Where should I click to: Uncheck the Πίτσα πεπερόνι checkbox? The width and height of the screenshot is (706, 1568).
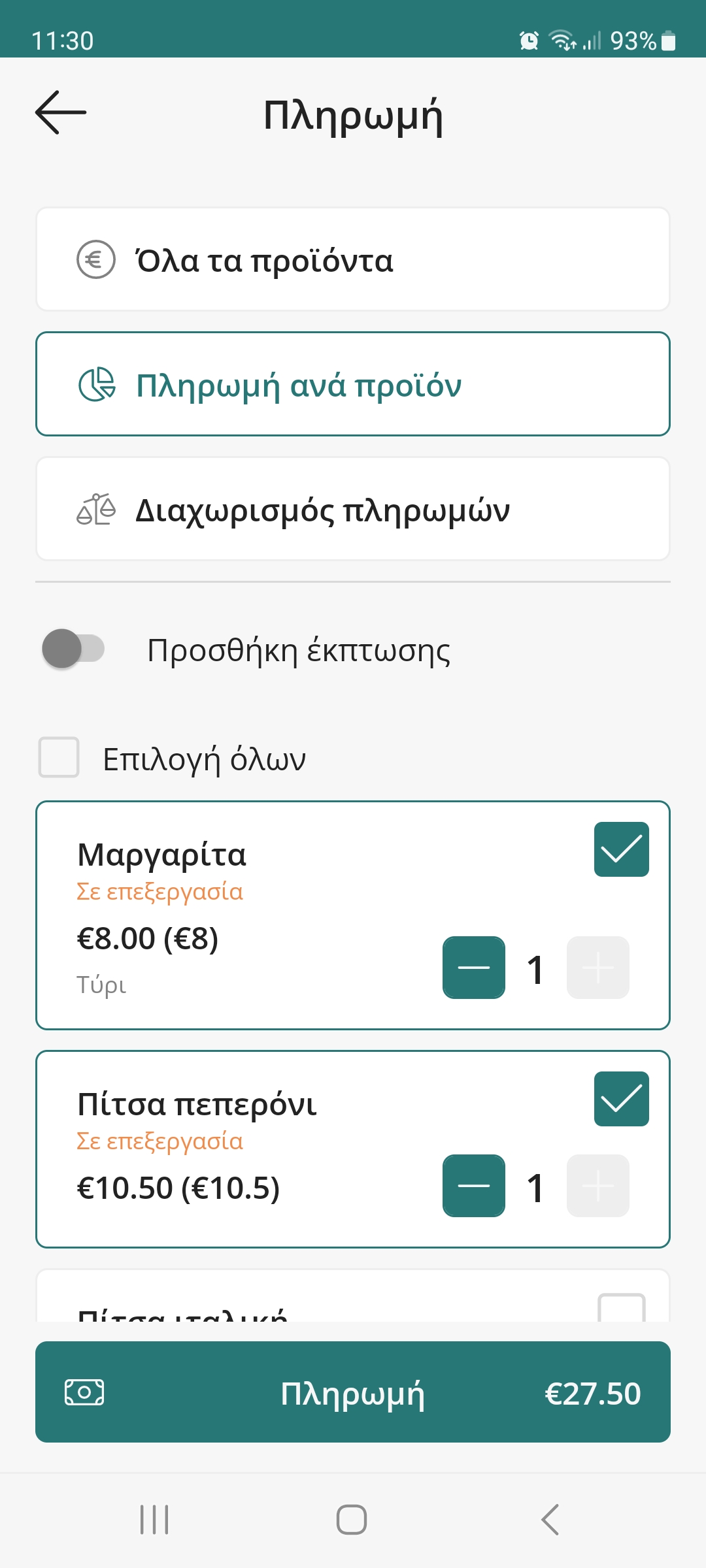click(621, 1099)
